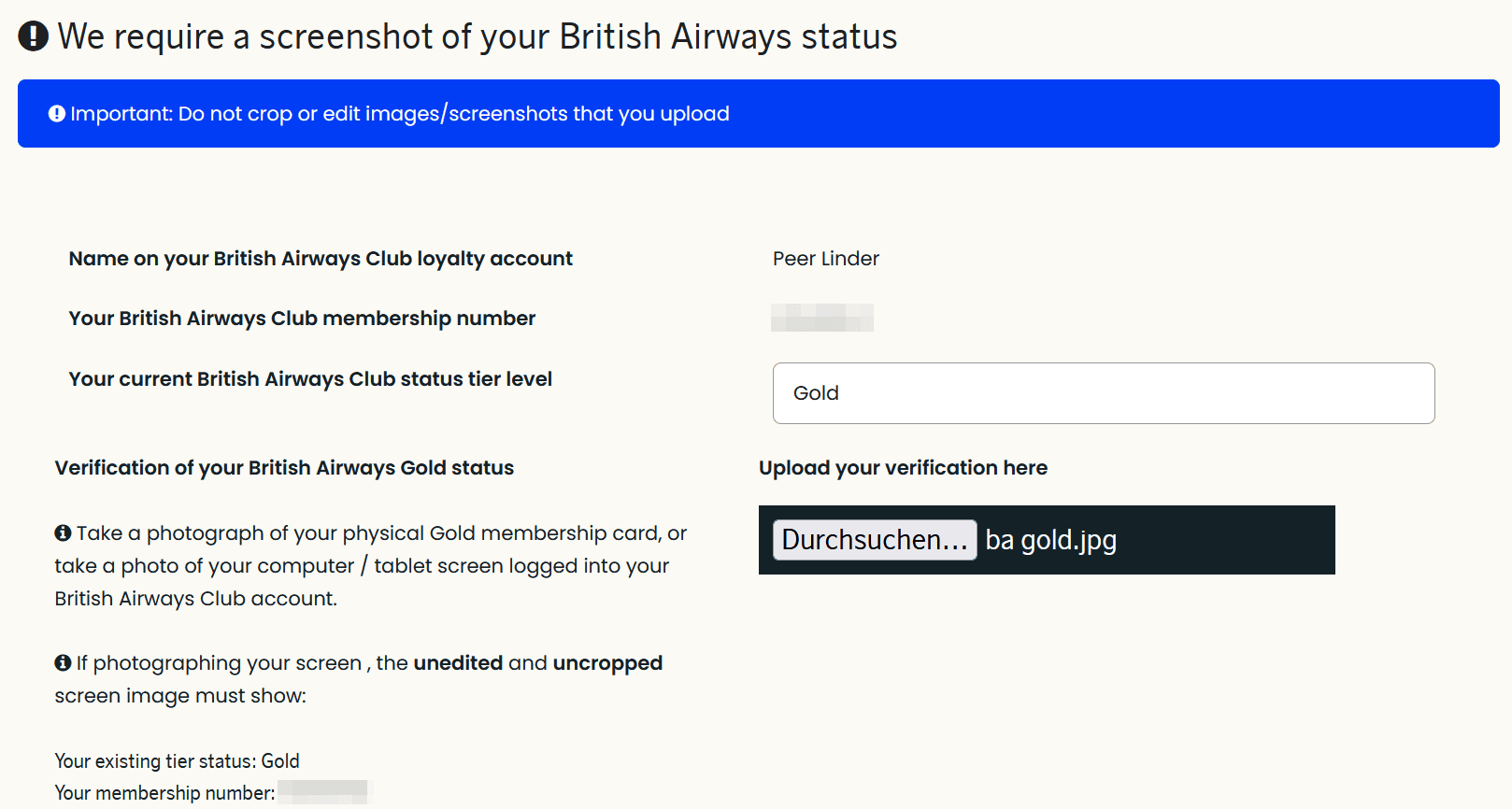Click the "Your existing tier status: Gold" line
Screen dimensions: 1512x809
(177, 761)
